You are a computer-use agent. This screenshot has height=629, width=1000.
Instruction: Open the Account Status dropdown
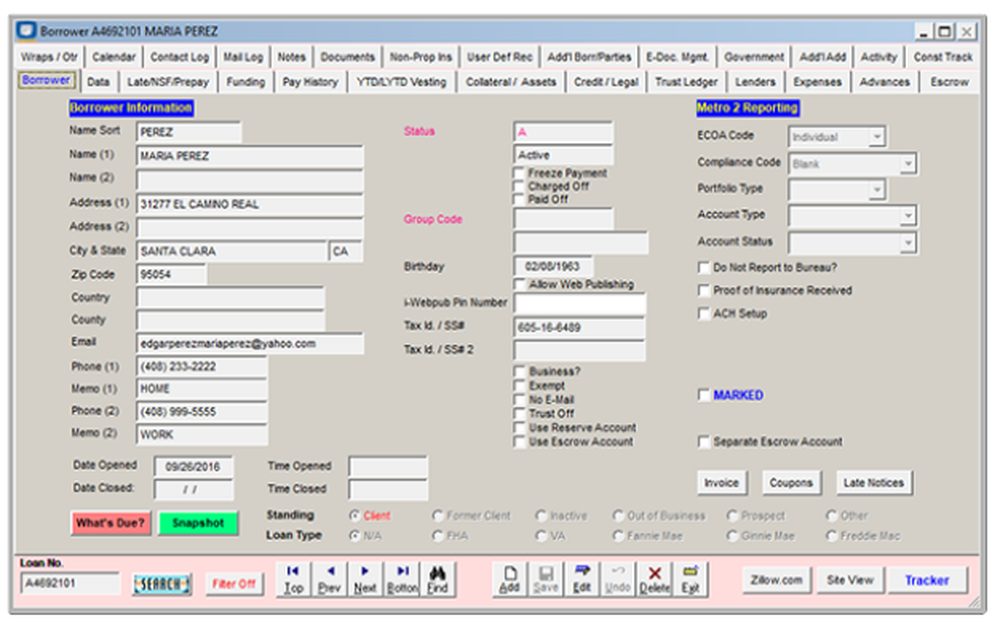click(908, 243)
